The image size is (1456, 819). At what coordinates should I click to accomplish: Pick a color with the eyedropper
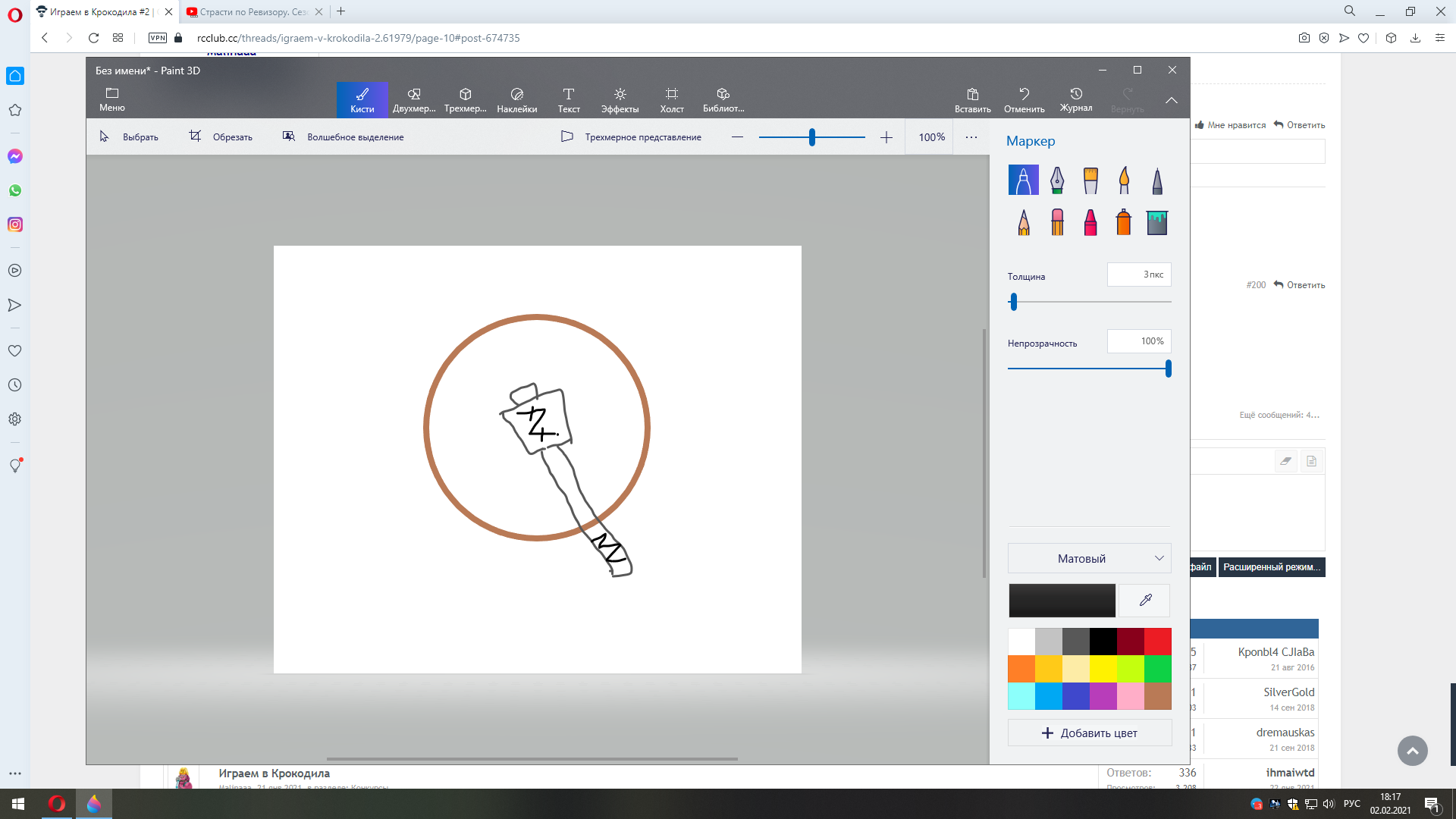(1145, 601)
